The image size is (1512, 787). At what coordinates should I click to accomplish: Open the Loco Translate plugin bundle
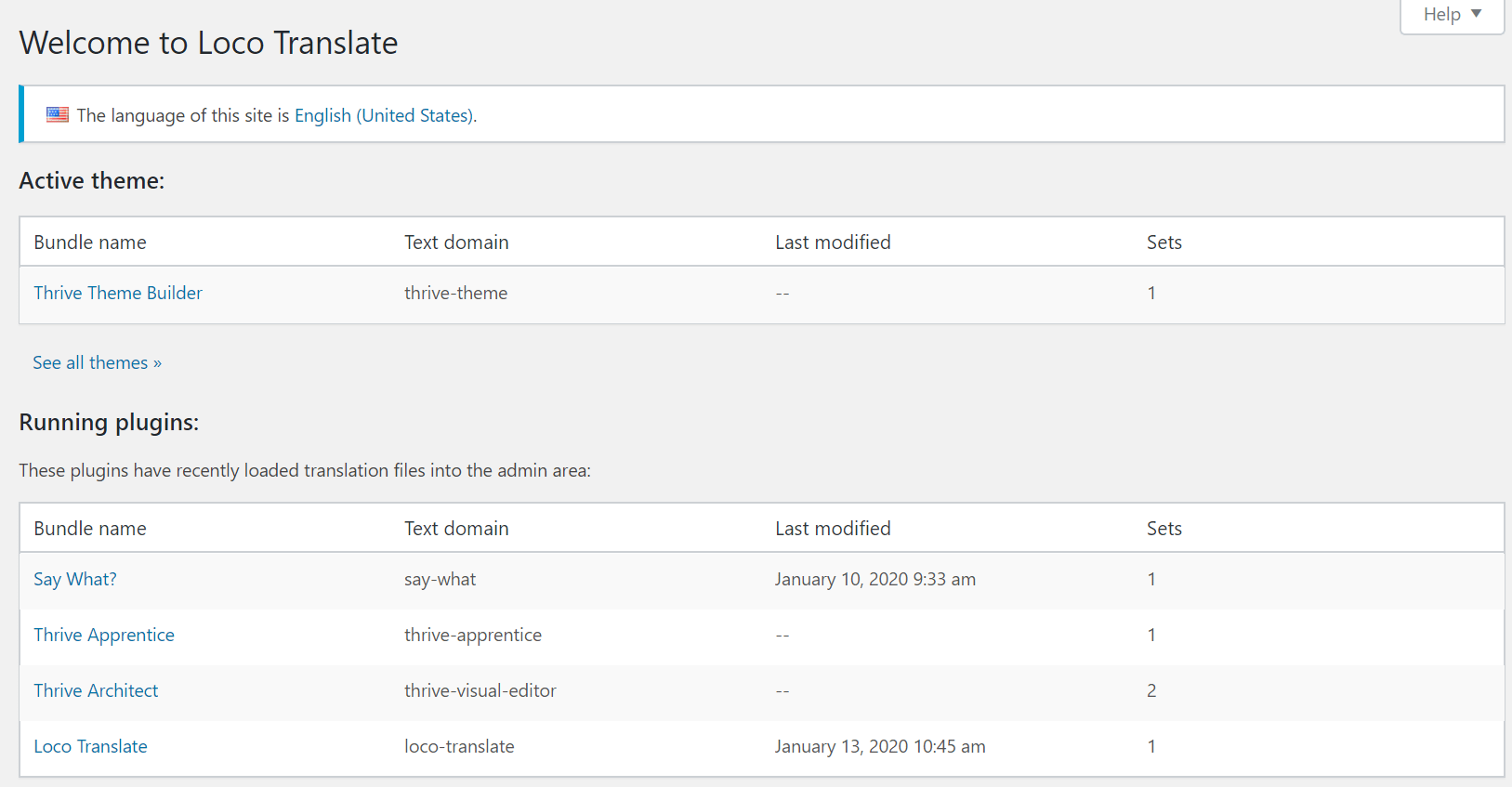[90, 746]
